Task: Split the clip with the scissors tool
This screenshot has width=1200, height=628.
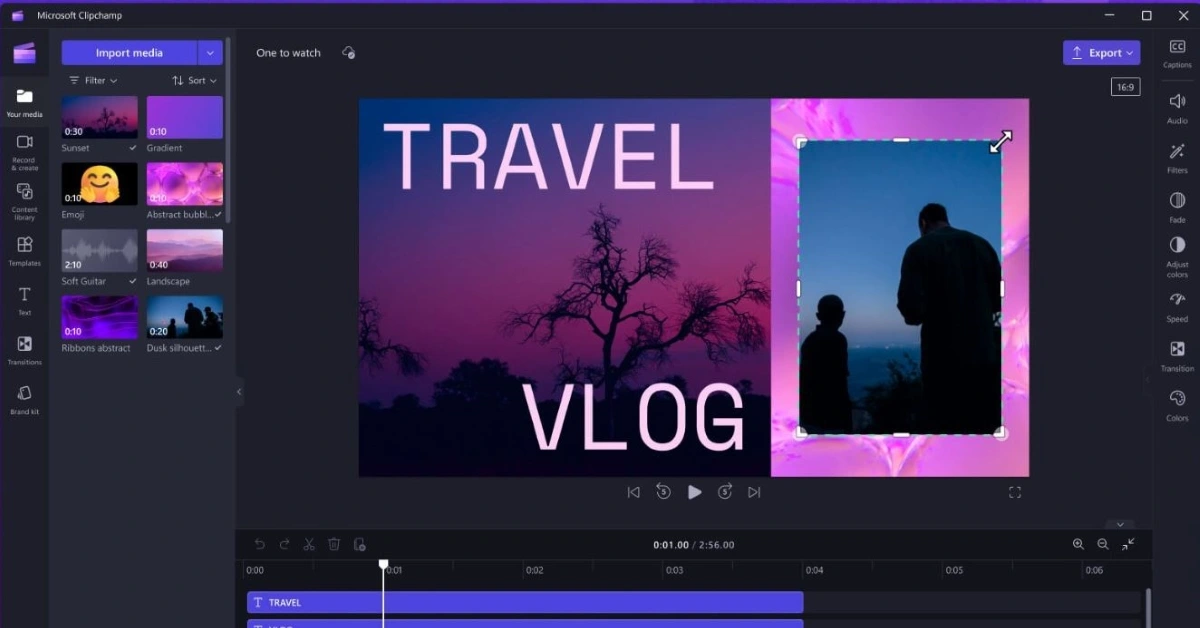Action: tap(309, 544)
